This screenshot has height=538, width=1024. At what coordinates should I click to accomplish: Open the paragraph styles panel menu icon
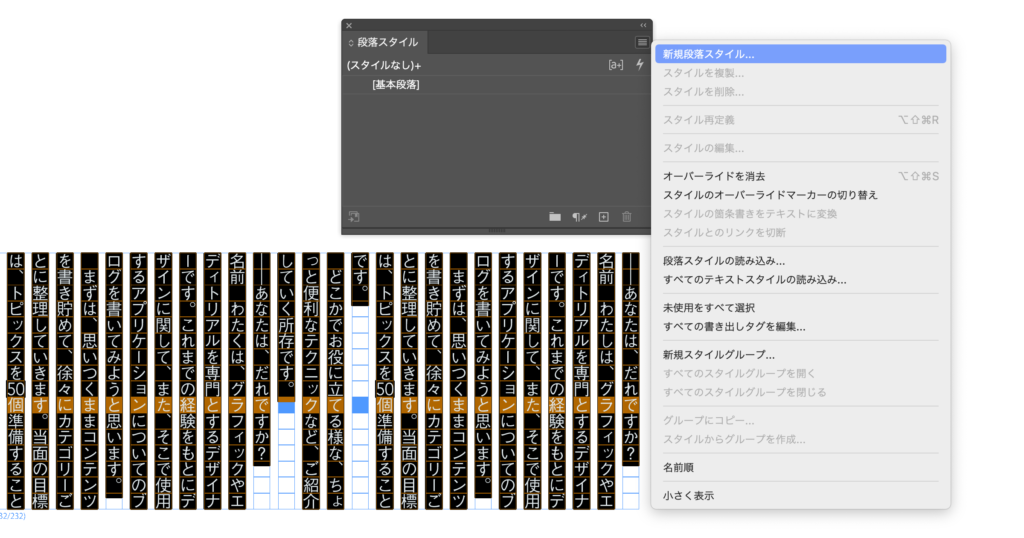642,42
